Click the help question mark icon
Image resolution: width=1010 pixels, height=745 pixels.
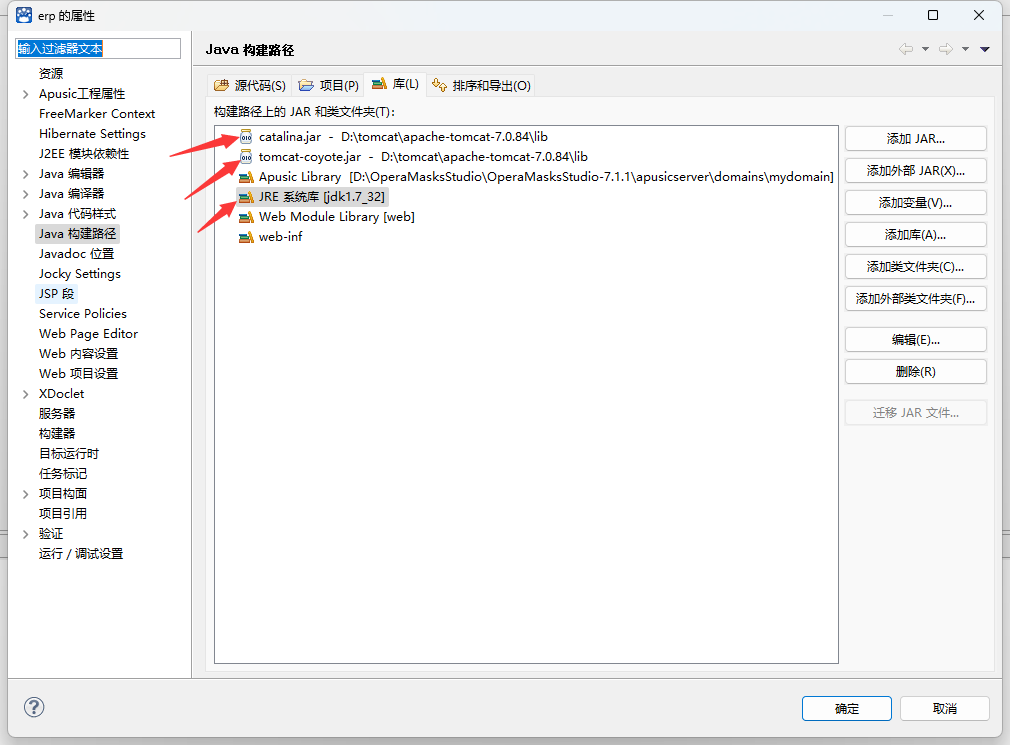[34, 707]
